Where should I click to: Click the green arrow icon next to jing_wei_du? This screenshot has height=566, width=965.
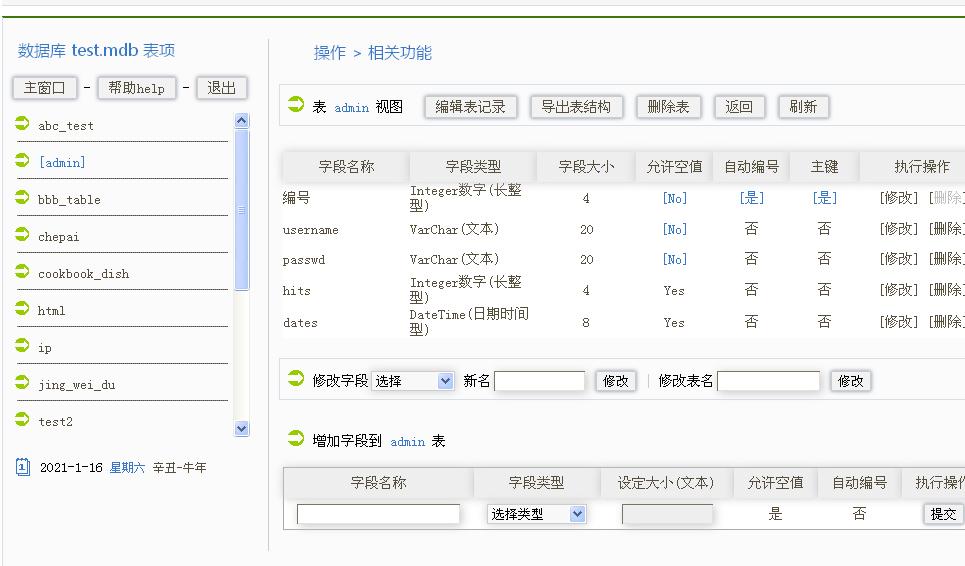coord(23,383)
